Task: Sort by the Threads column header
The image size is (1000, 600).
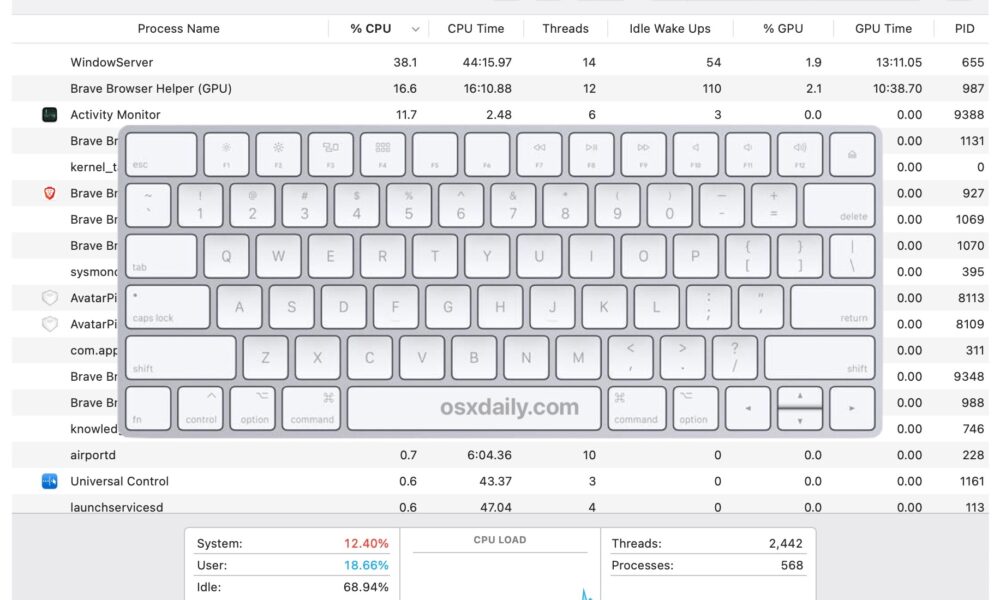Action: point(566,29)
